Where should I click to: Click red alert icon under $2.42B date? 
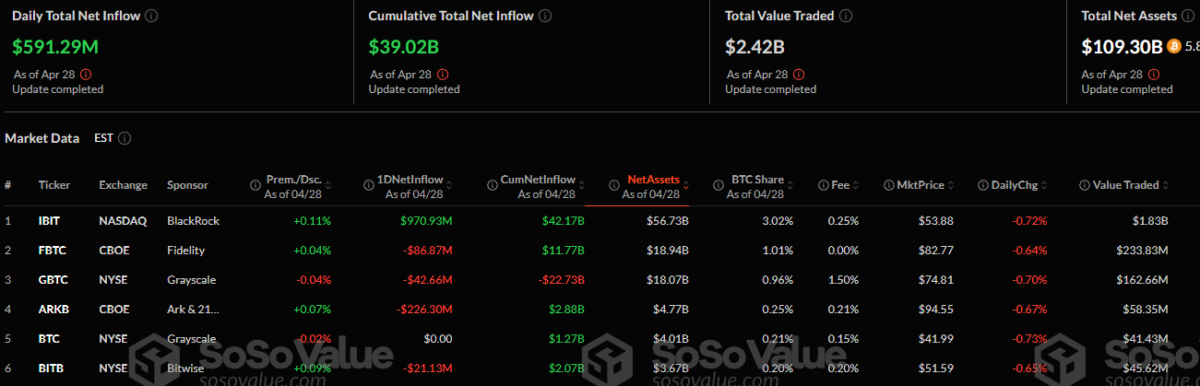[x=798, y=74]
